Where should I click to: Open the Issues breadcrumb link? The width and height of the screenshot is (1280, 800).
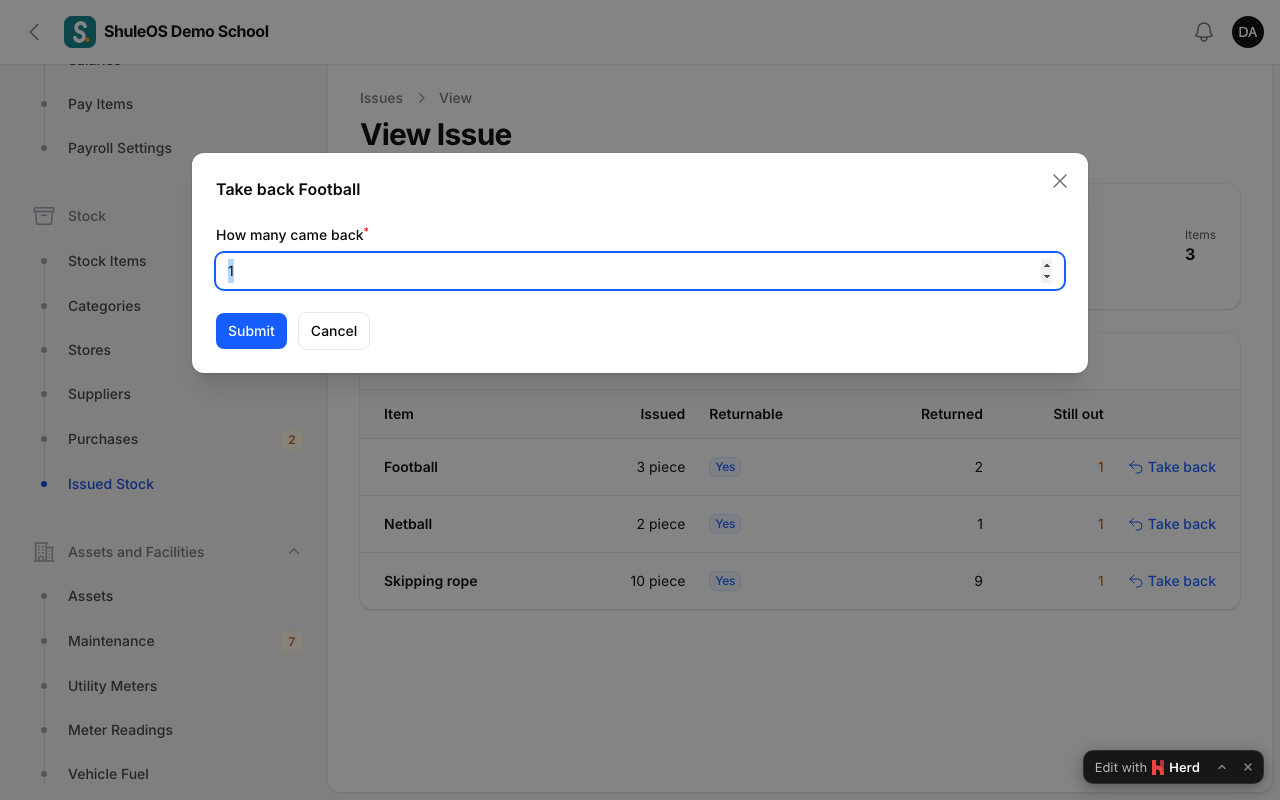[x=381, y=98]
